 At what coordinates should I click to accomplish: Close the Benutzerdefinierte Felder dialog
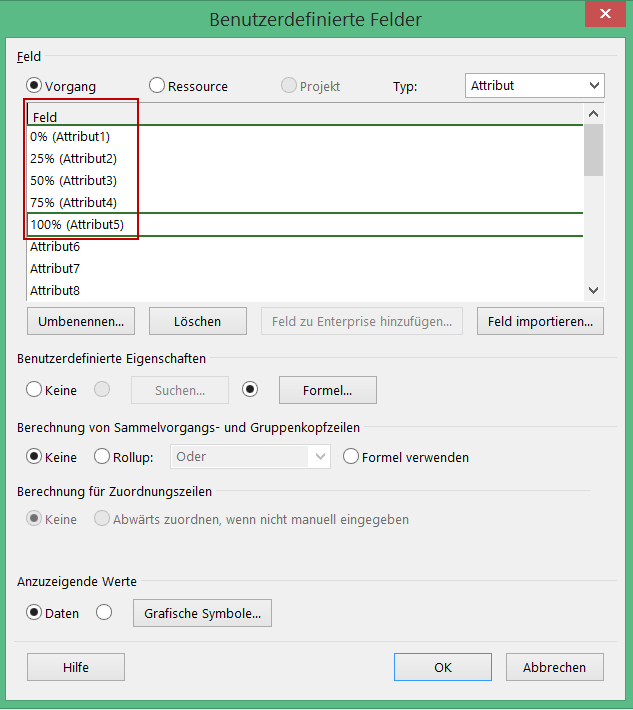point(604,18)
